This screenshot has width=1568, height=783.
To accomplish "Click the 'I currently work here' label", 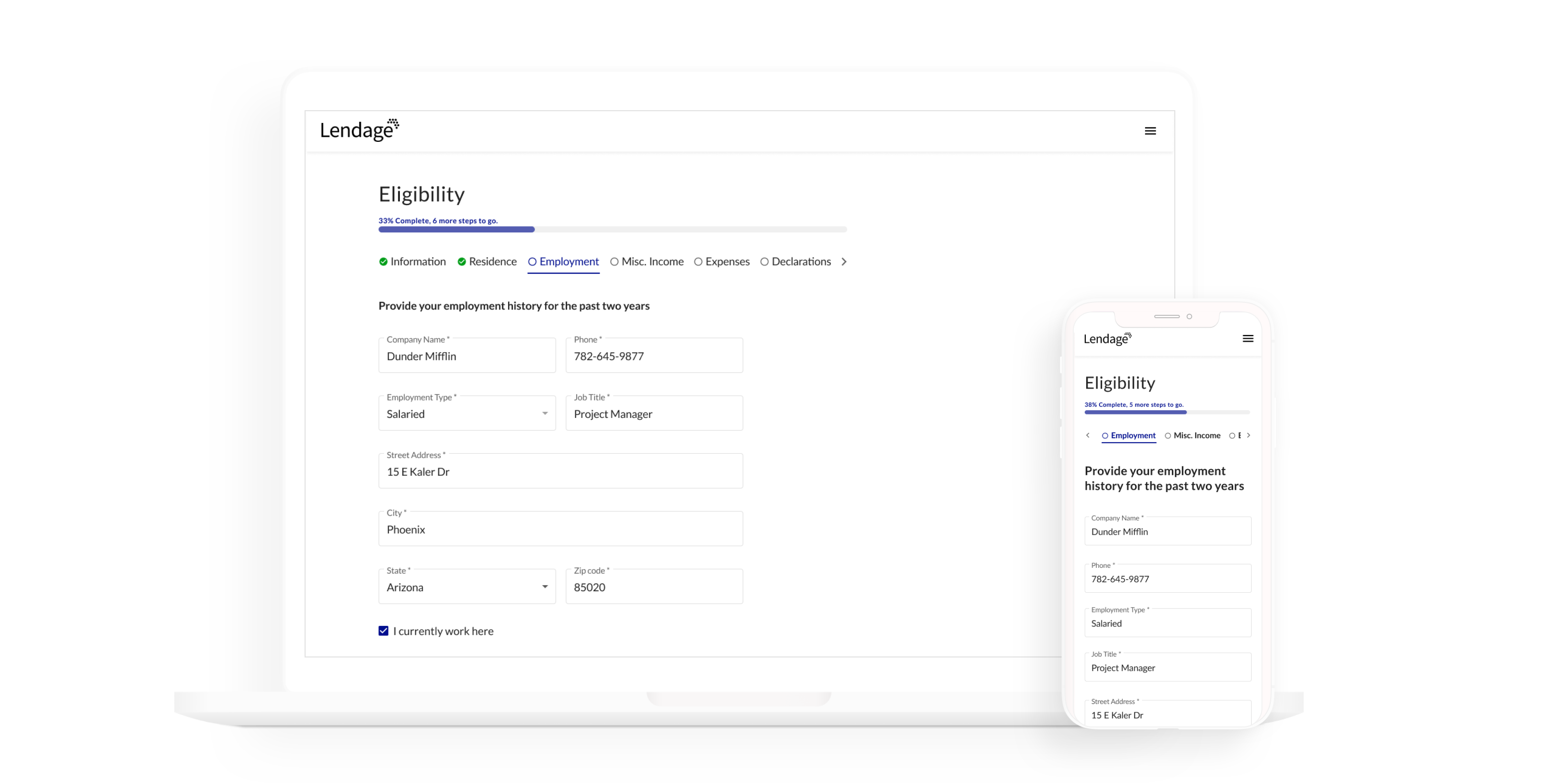I will (443, 631).
